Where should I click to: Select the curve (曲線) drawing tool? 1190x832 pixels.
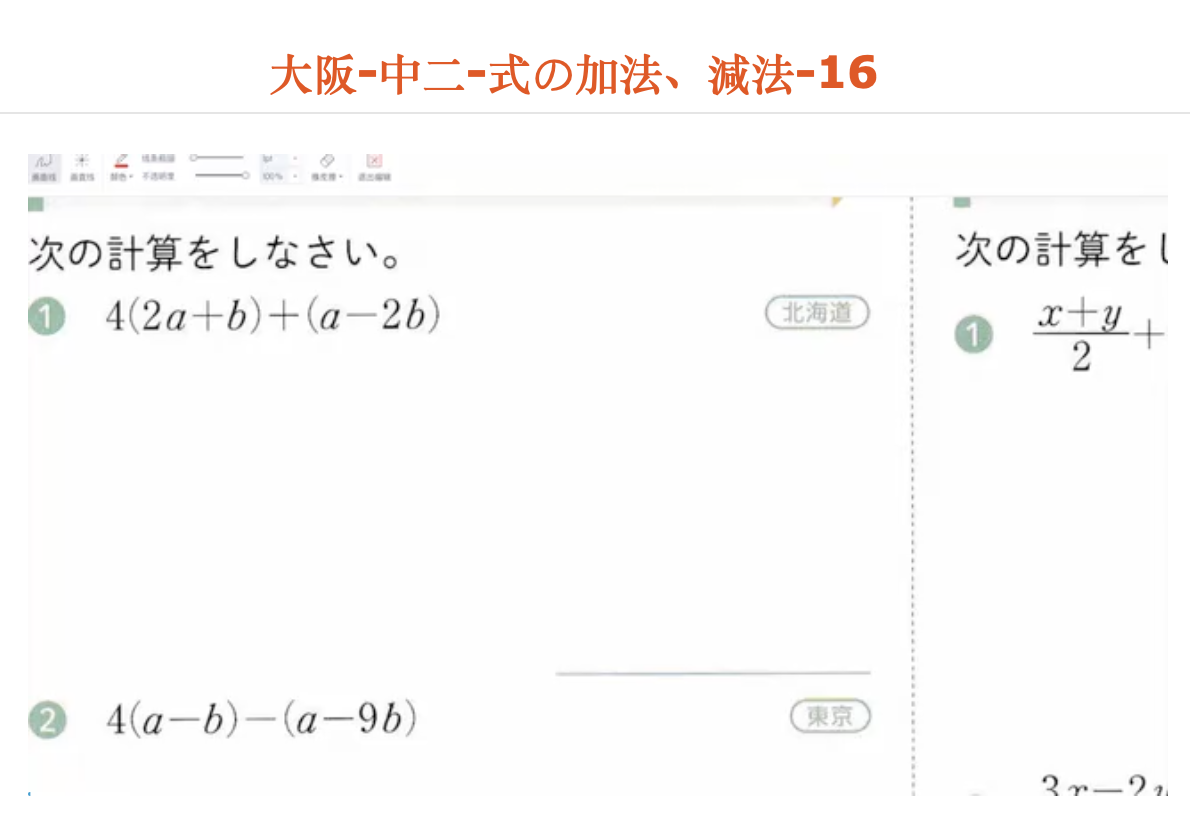pos(42,160)
